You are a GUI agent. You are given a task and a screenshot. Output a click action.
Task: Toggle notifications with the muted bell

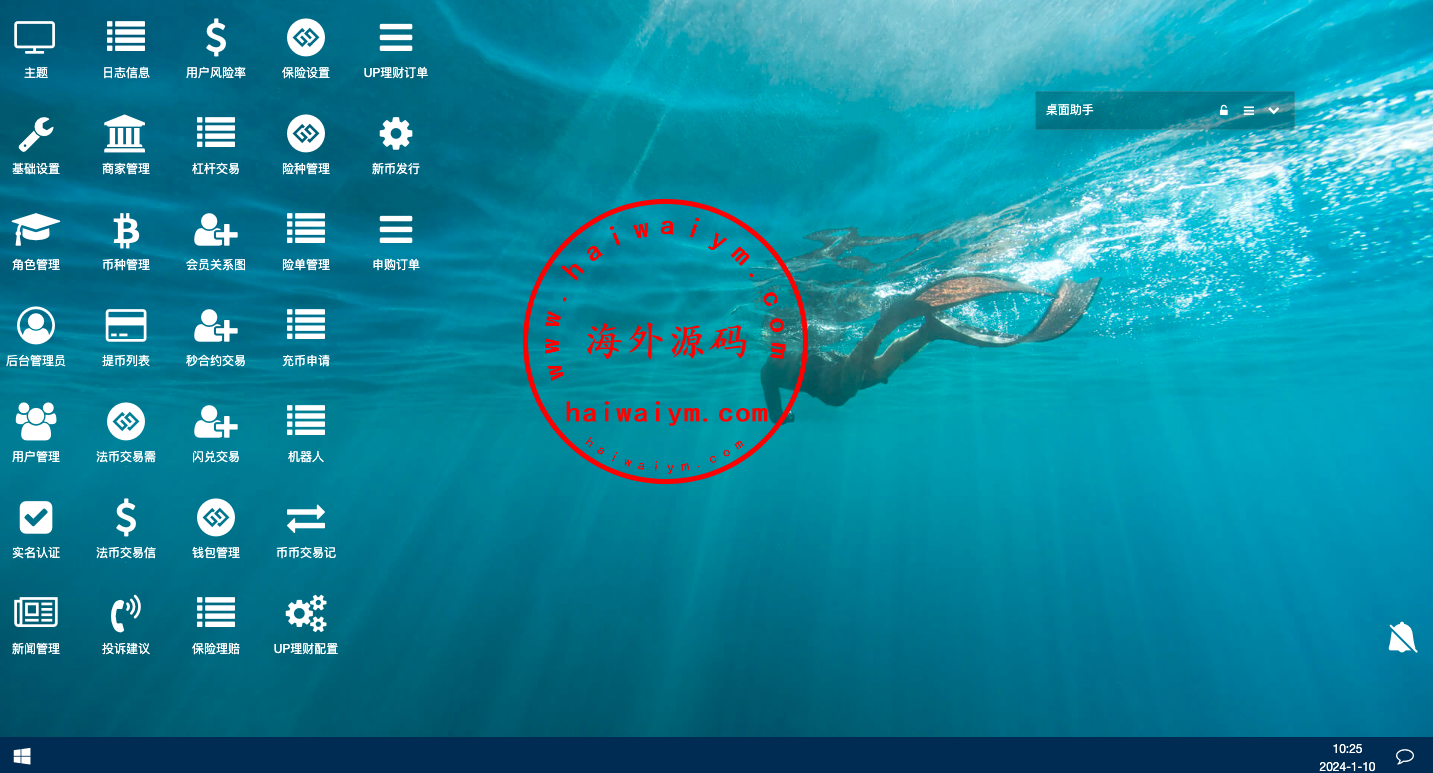(x=1402, y=637)
